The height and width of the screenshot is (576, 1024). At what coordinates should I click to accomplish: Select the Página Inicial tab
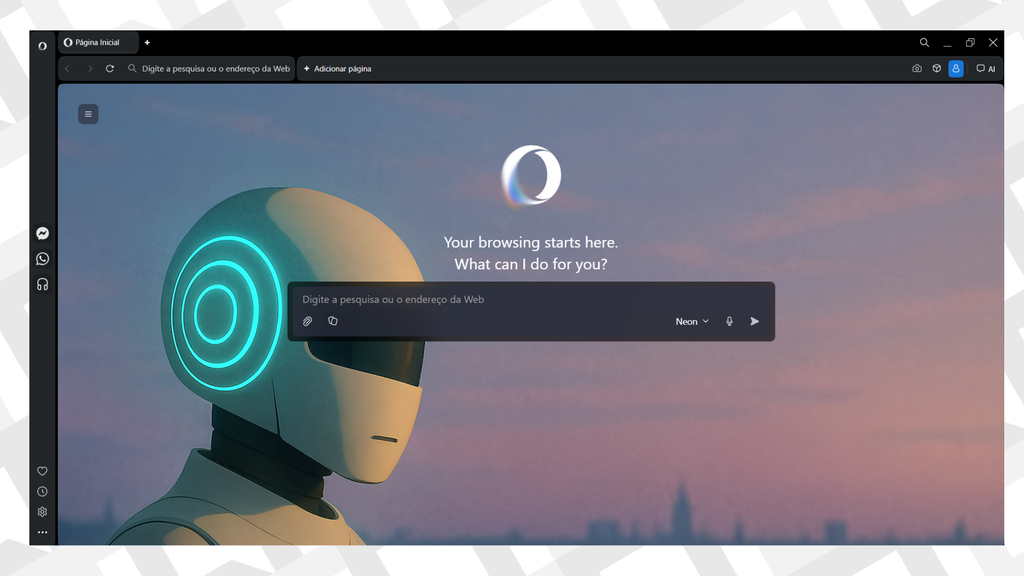pos(98,43)
